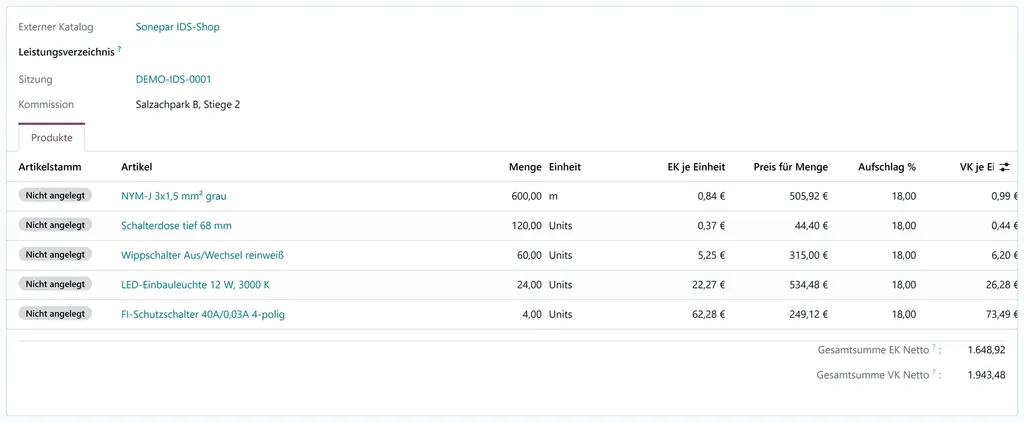Open column settings adjust icon

[x=1004, y=167]
